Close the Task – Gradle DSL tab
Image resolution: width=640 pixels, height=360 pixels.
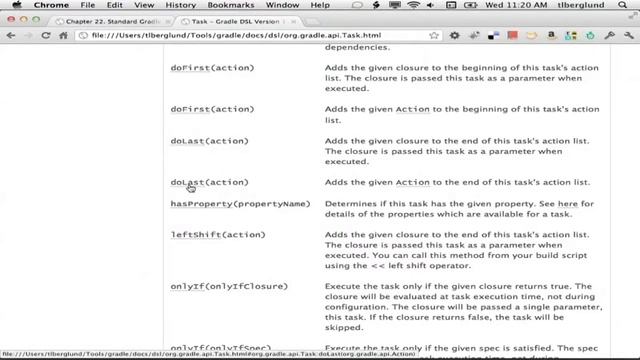pyautogui.click(x=293, y=22)
